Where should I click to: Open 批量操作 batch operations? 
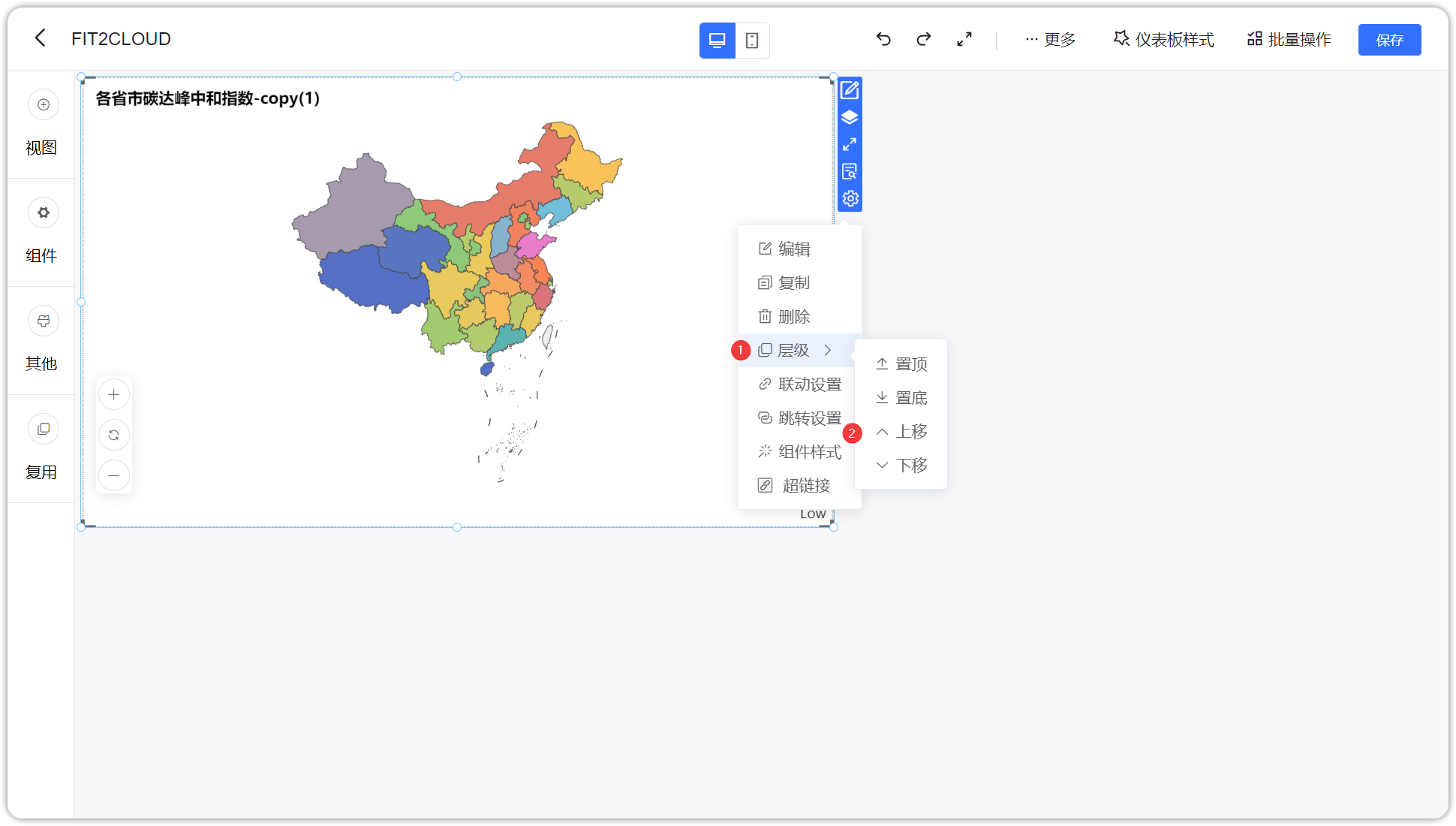[x=1289, y=40]
